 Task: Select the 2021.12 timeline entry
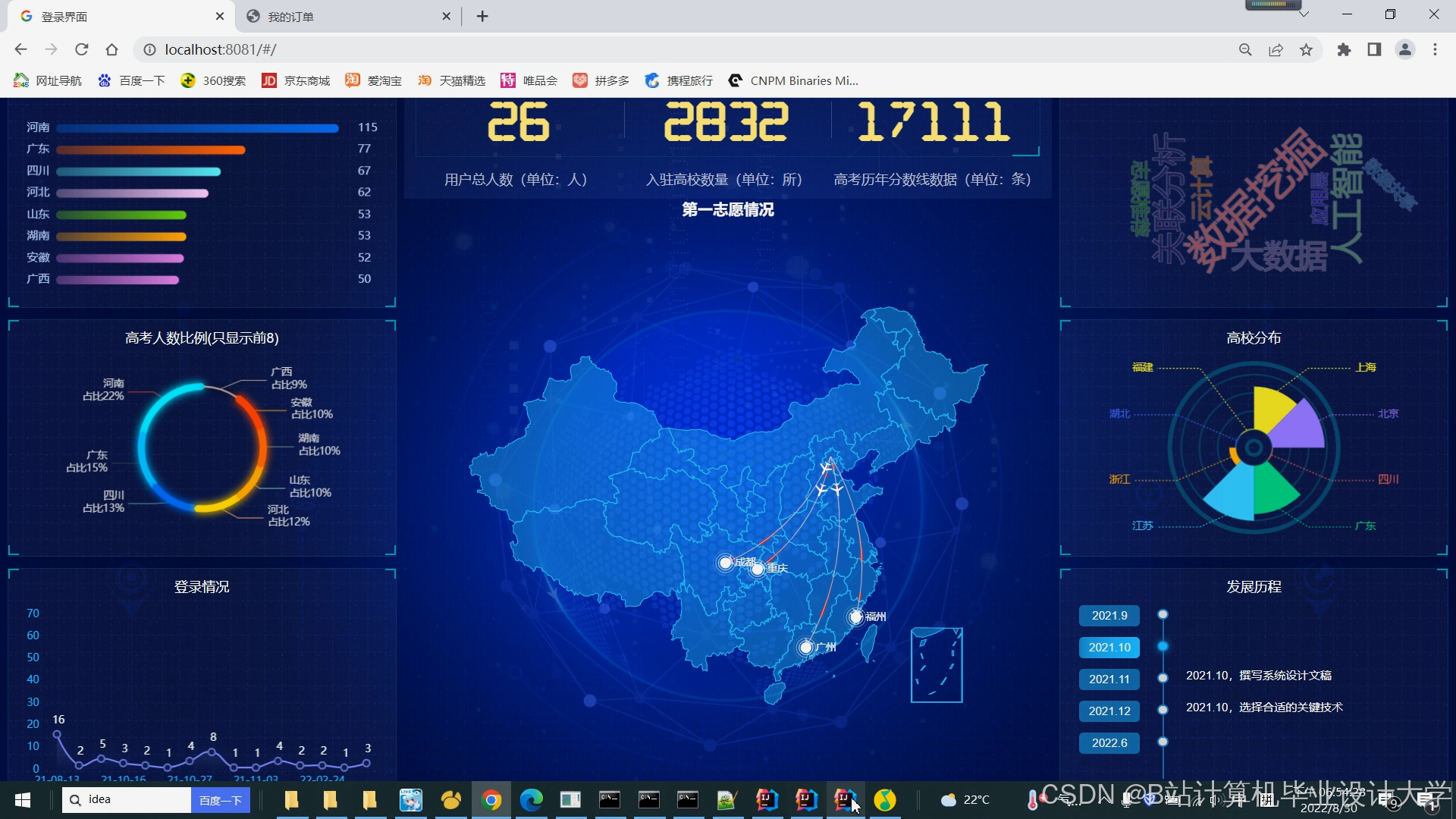pyautogui.click(x=1109, y=711)
